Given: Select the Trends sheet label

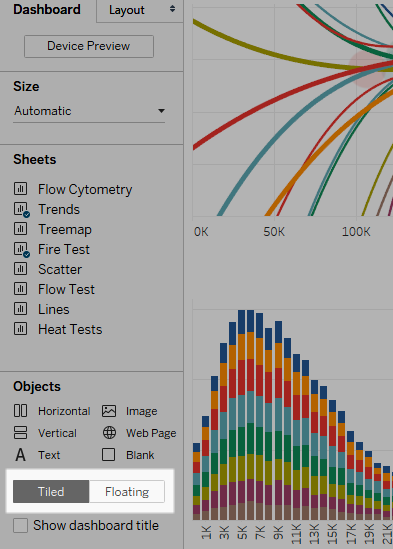Looking at the screenshot, I should (x=59, y=209).
